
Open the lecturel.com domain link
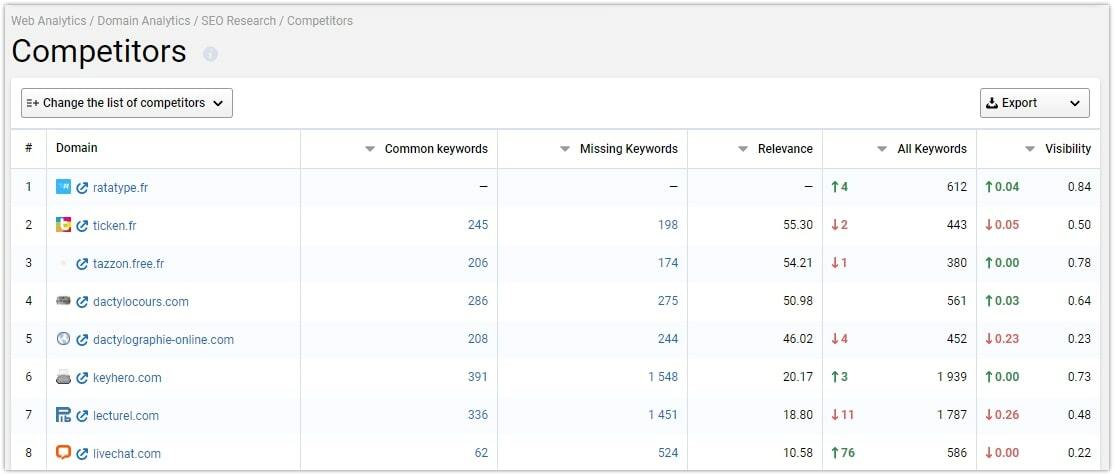pos(126,416)
